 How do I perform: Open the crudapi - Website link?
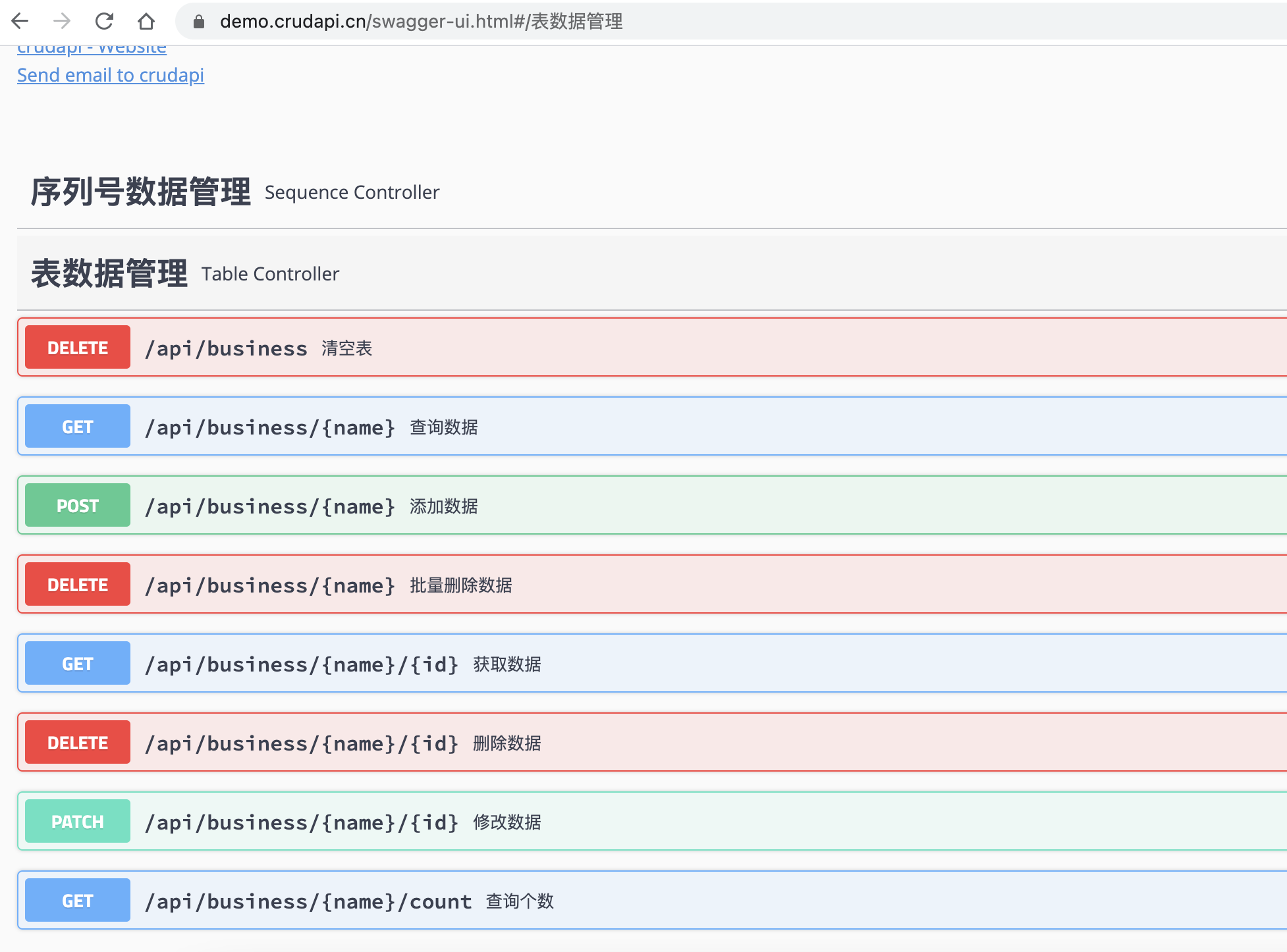coord(92,49)
